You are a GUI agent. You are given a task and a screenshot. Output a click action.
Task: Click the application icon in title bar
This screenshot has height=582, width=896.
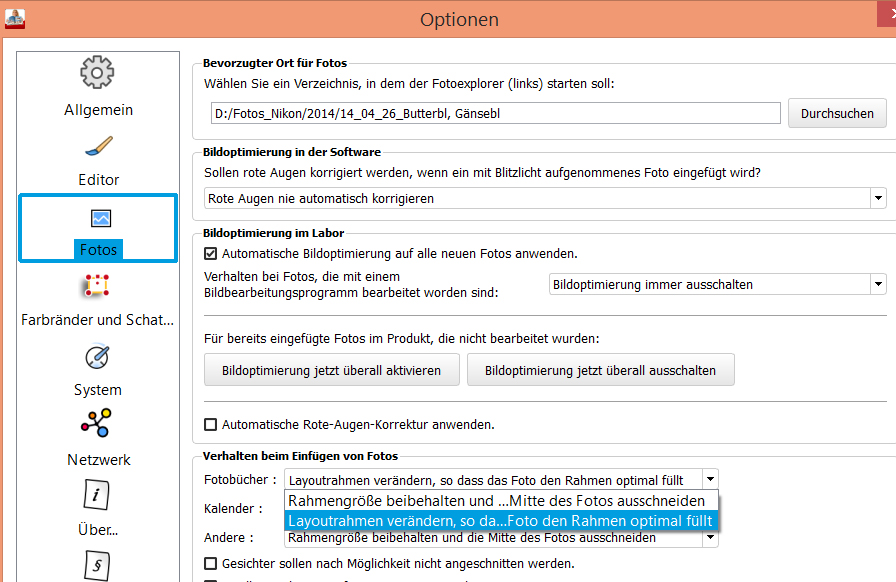pos(15,17)
